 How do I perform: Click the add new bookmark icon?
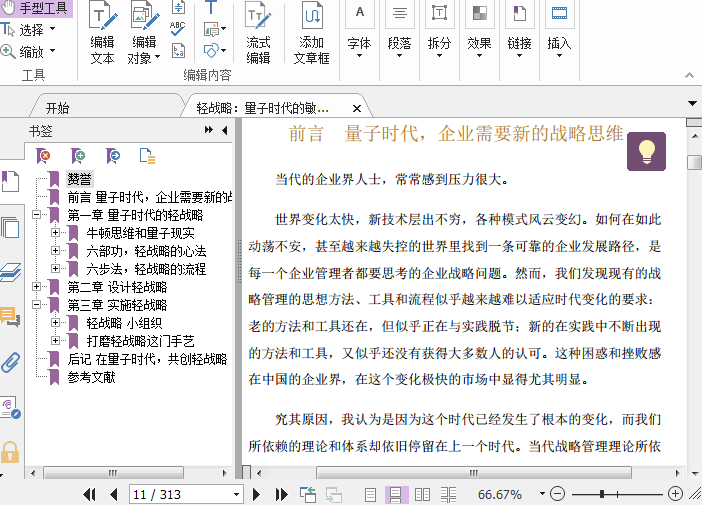pyautogui.click(x=78, y=156)
